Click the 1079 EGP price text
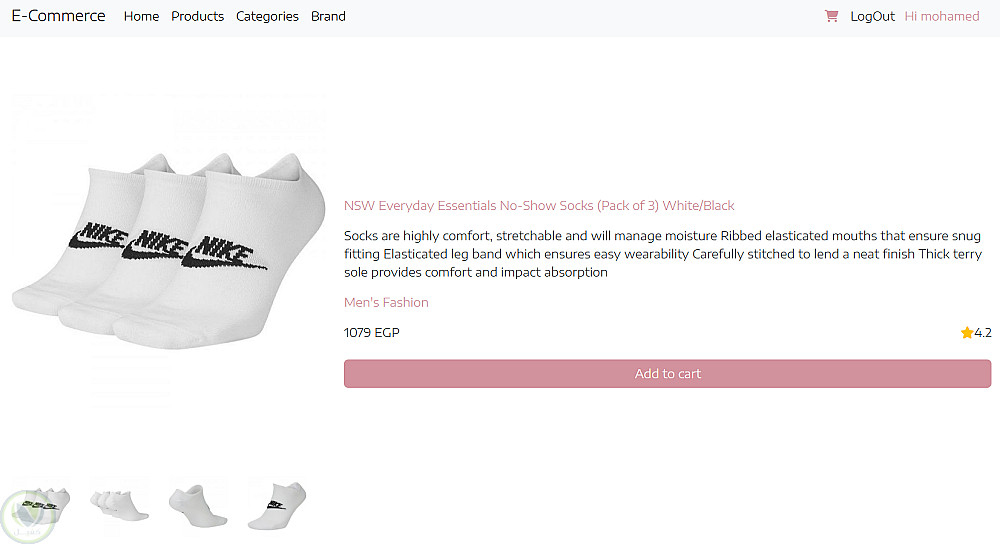The height and width of the screenshot is (544, 1000). [371, 333]
